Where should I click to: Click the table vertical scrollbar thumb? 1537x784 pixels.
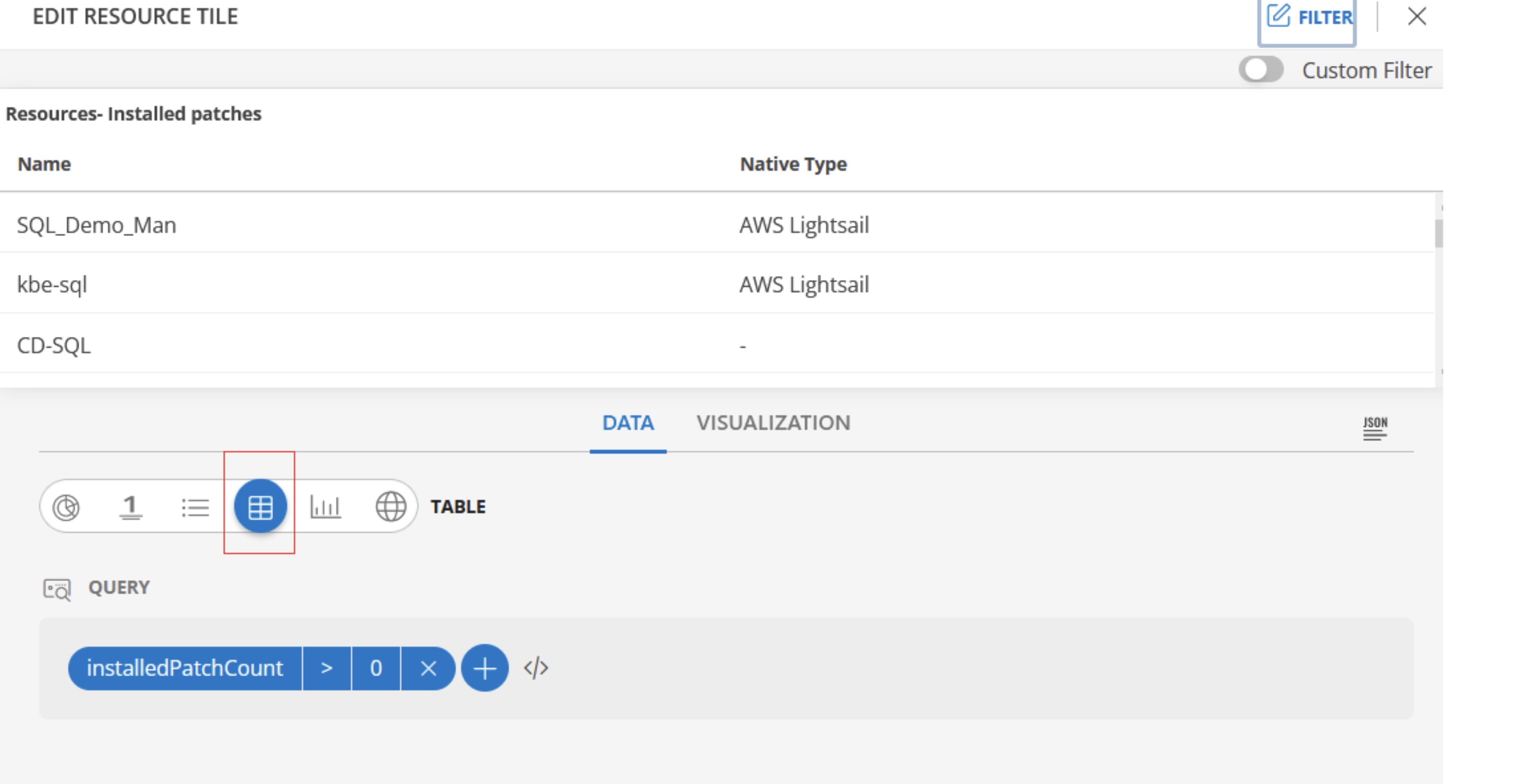tap(1438, 233)
